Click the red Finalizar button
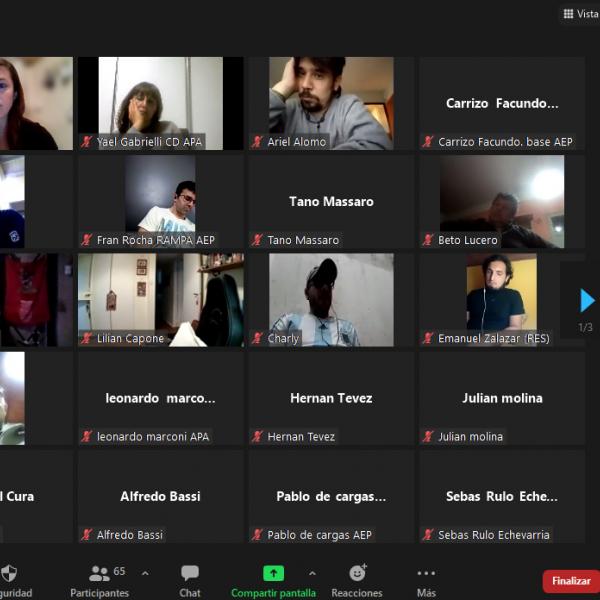Viewport: 600px width, 600px height. click(x=571, y=581)
